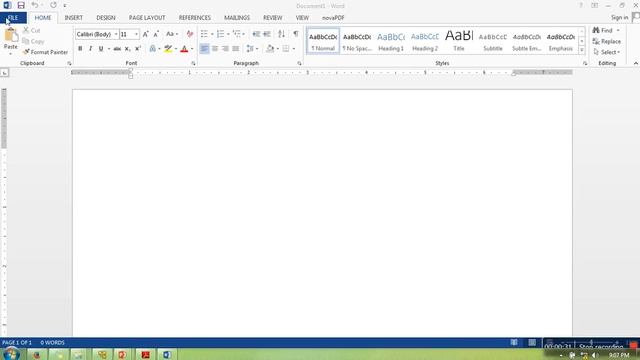640x360 pixels.
Task: Open the line spacing dropdown
Action: pos(252,49)
